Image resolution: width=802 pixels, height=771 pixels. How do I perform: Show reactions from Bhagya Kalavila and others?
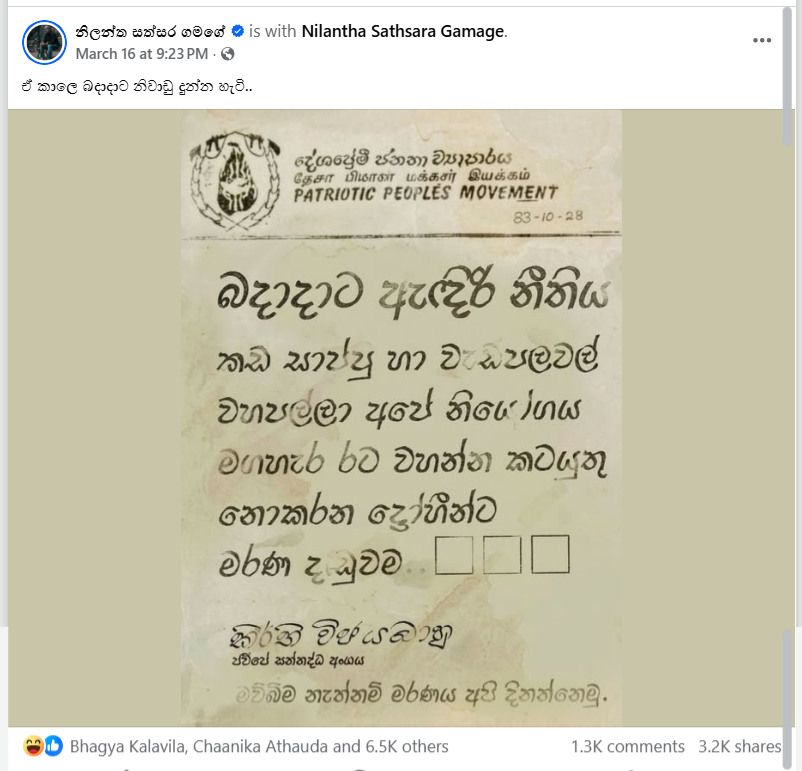click(x=259, y=746)
